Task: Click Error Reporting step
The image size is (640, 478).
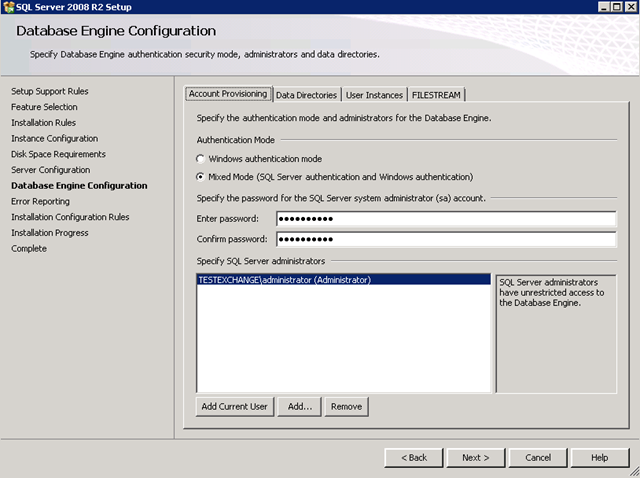Action: pyautogui.click(x=40, y=201)
